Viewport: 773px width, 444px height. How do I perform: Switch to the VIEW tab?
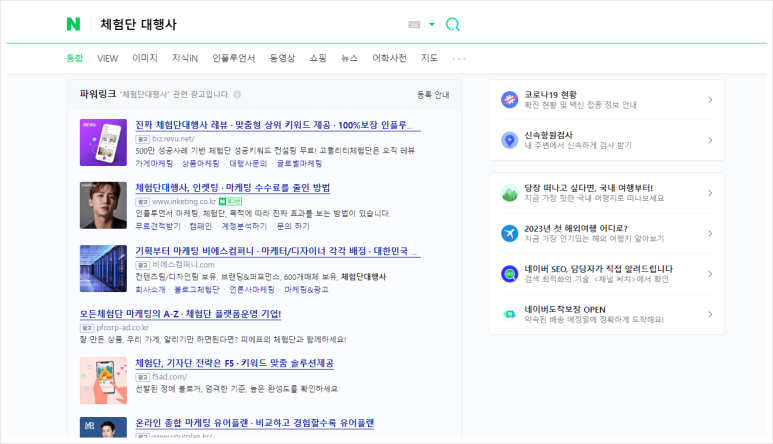pyautogui.click(x=107, y=58)
